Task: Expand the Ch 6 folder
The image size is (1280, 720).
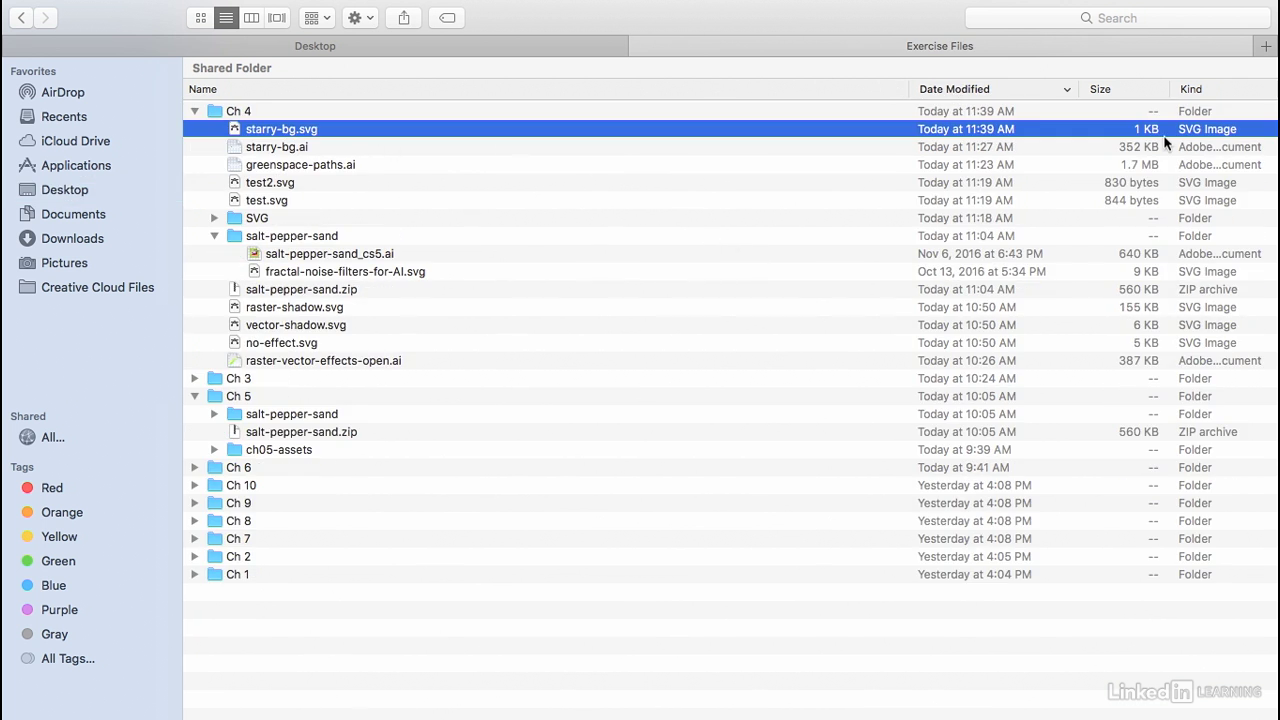Action: (x=195, y=467)
